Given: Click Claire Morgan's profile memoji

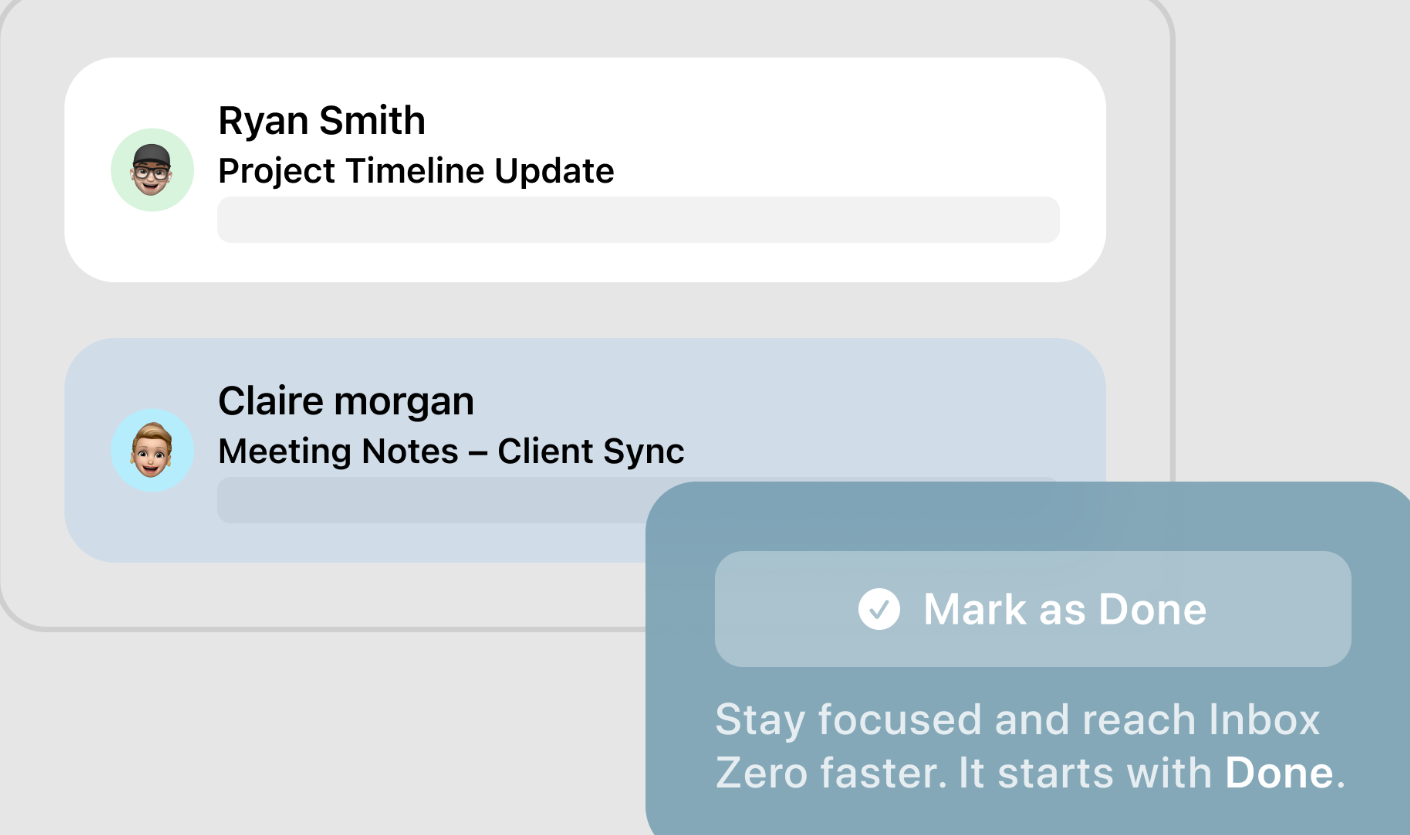Looking at the screenshot, I should (x=152, y=450).
